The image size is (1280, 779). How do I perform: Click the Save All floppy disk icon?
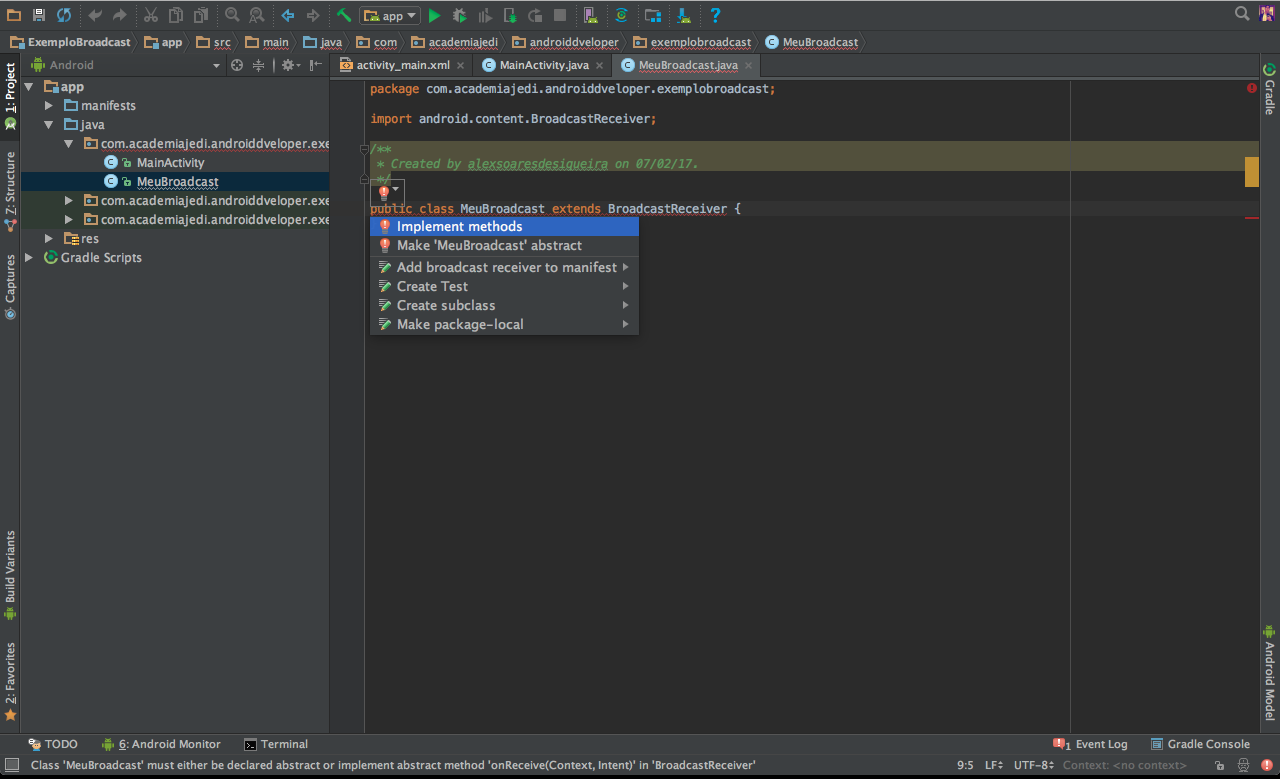[x=39, y=15]
